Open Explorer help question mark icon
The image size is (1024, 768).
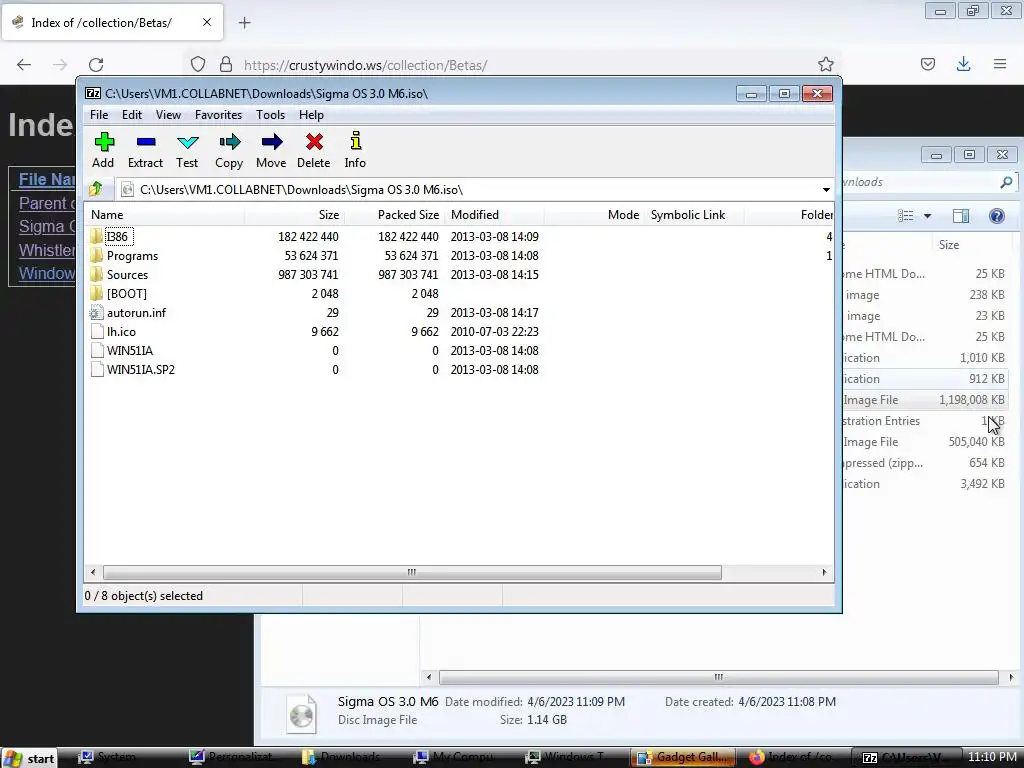tap(997, 216)
